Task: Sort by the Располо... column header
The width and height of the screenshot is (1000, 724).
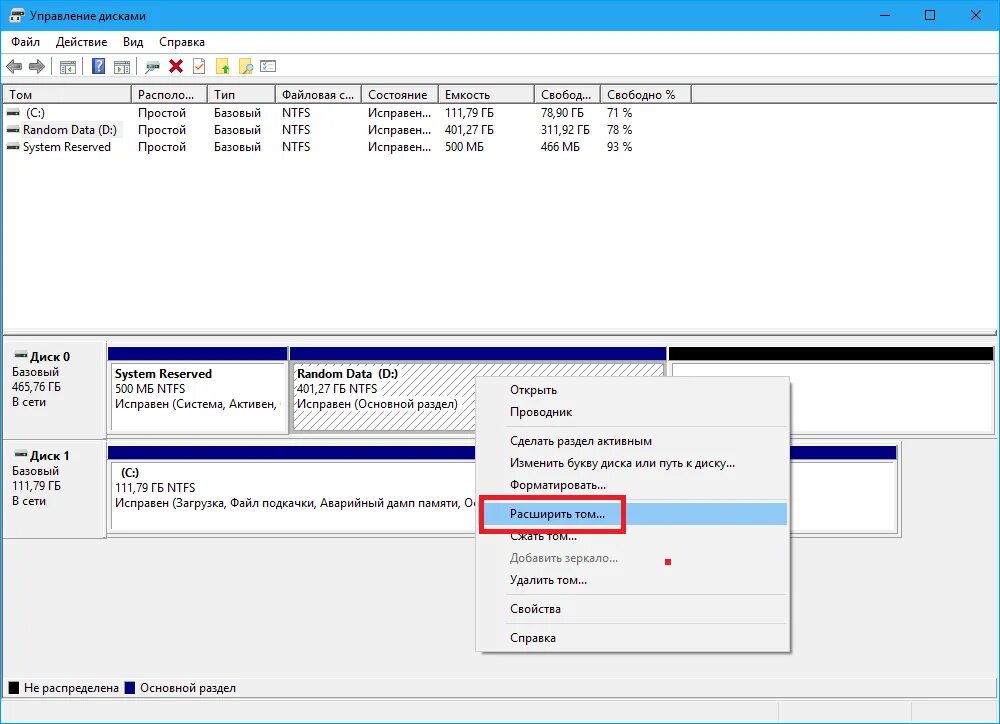Action: [x=170, y=94]
